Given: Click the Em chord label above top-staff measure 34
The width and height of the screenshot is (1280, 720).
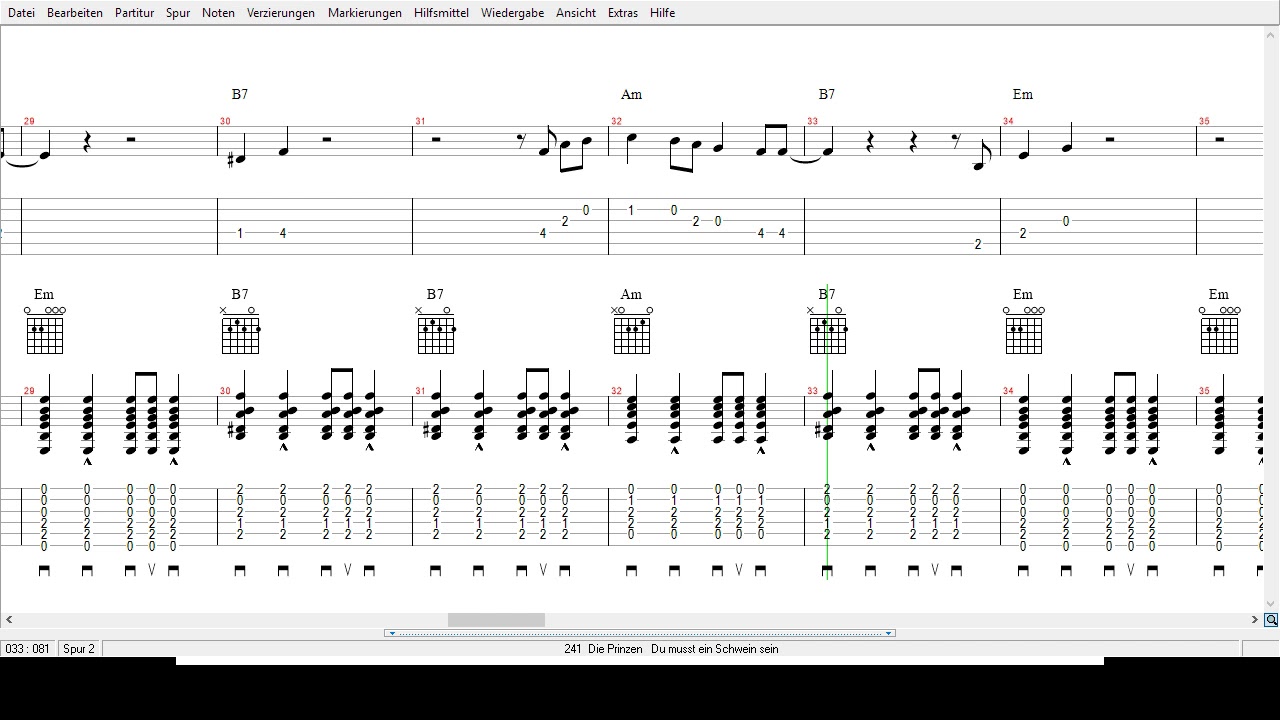Looking at the screenshot, I should pos(1023,95).
